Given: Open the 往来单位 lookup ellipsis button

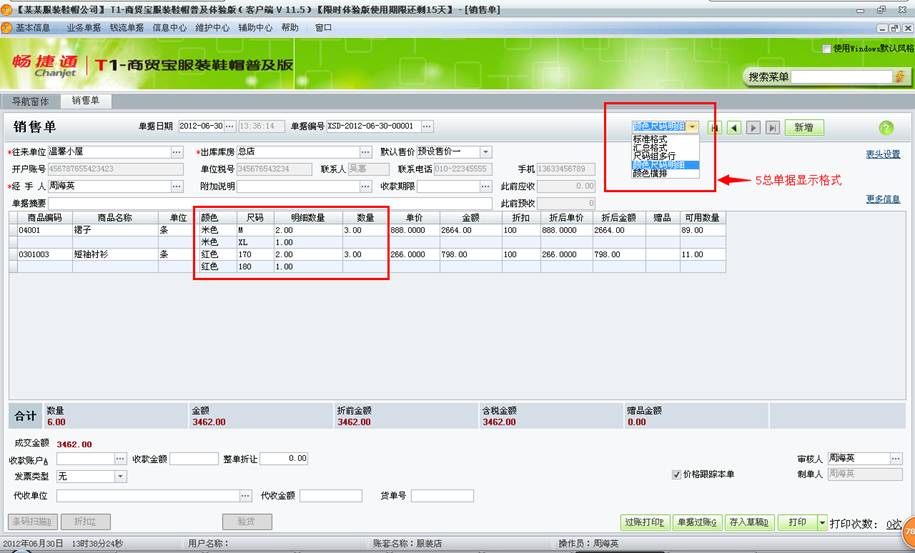Looking at the screenshot, I should point(178,152).
